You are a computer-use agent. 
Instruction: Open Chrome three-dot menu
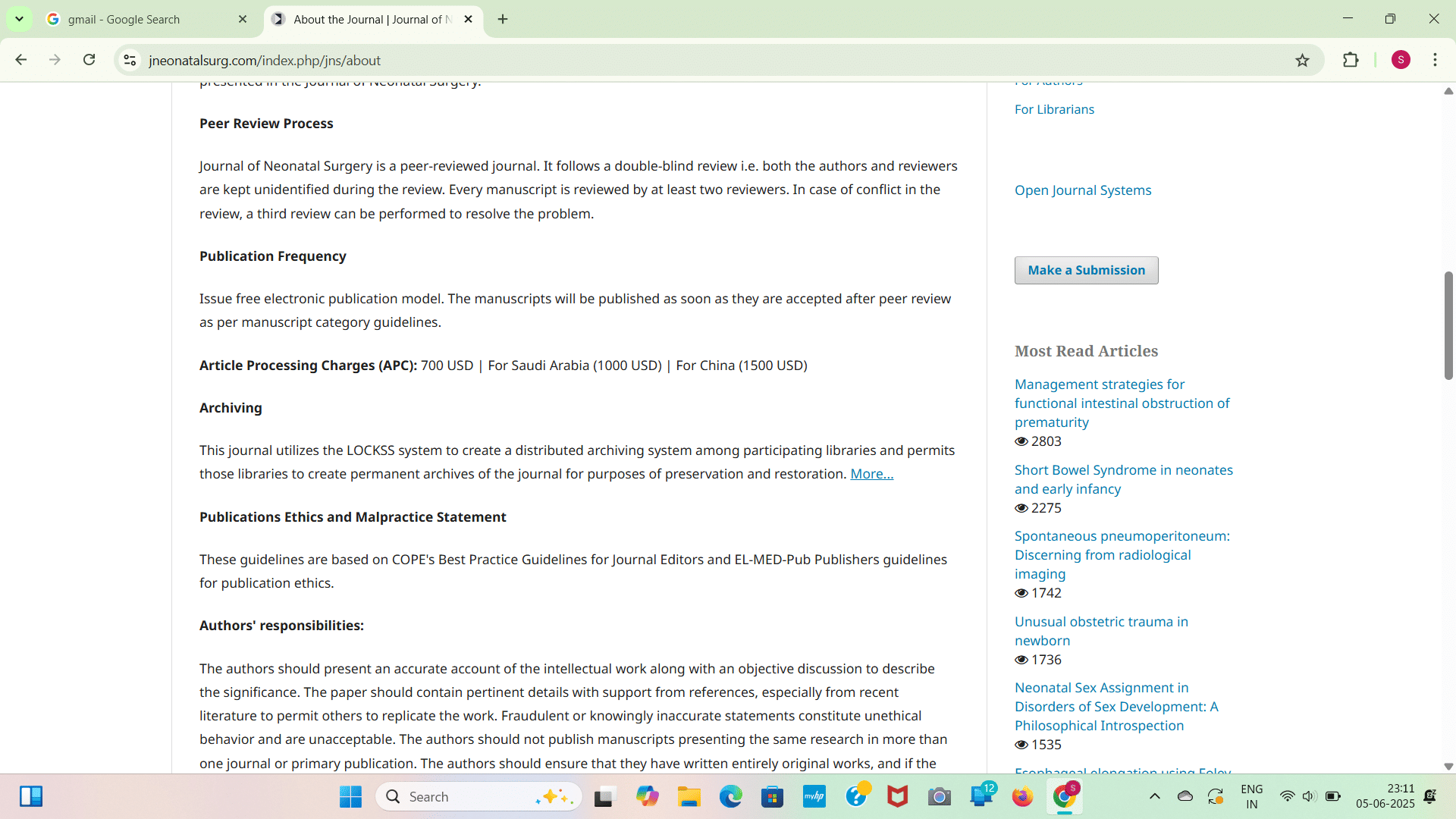tap(1435, 60)
